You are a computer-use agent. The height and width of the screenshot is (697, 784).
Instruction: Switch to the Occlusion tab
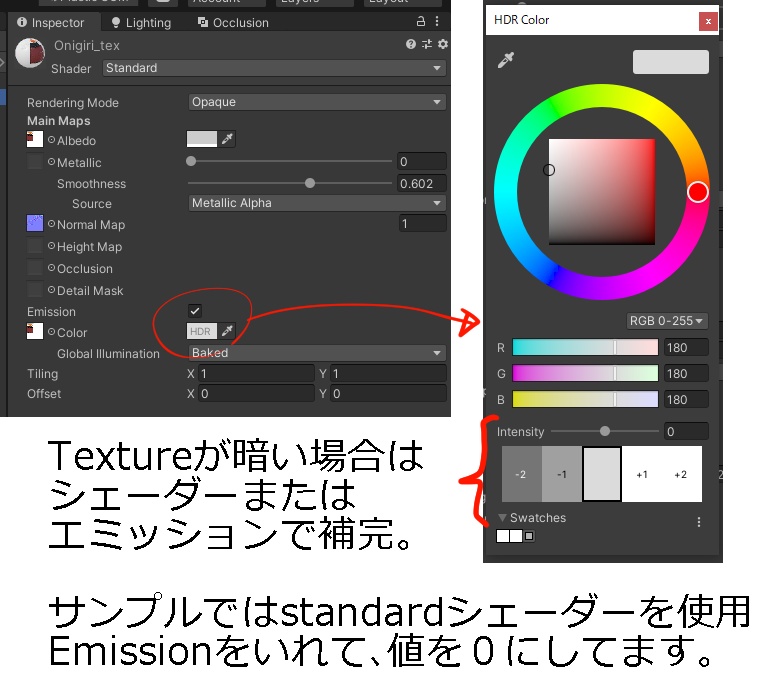point(234,22)
